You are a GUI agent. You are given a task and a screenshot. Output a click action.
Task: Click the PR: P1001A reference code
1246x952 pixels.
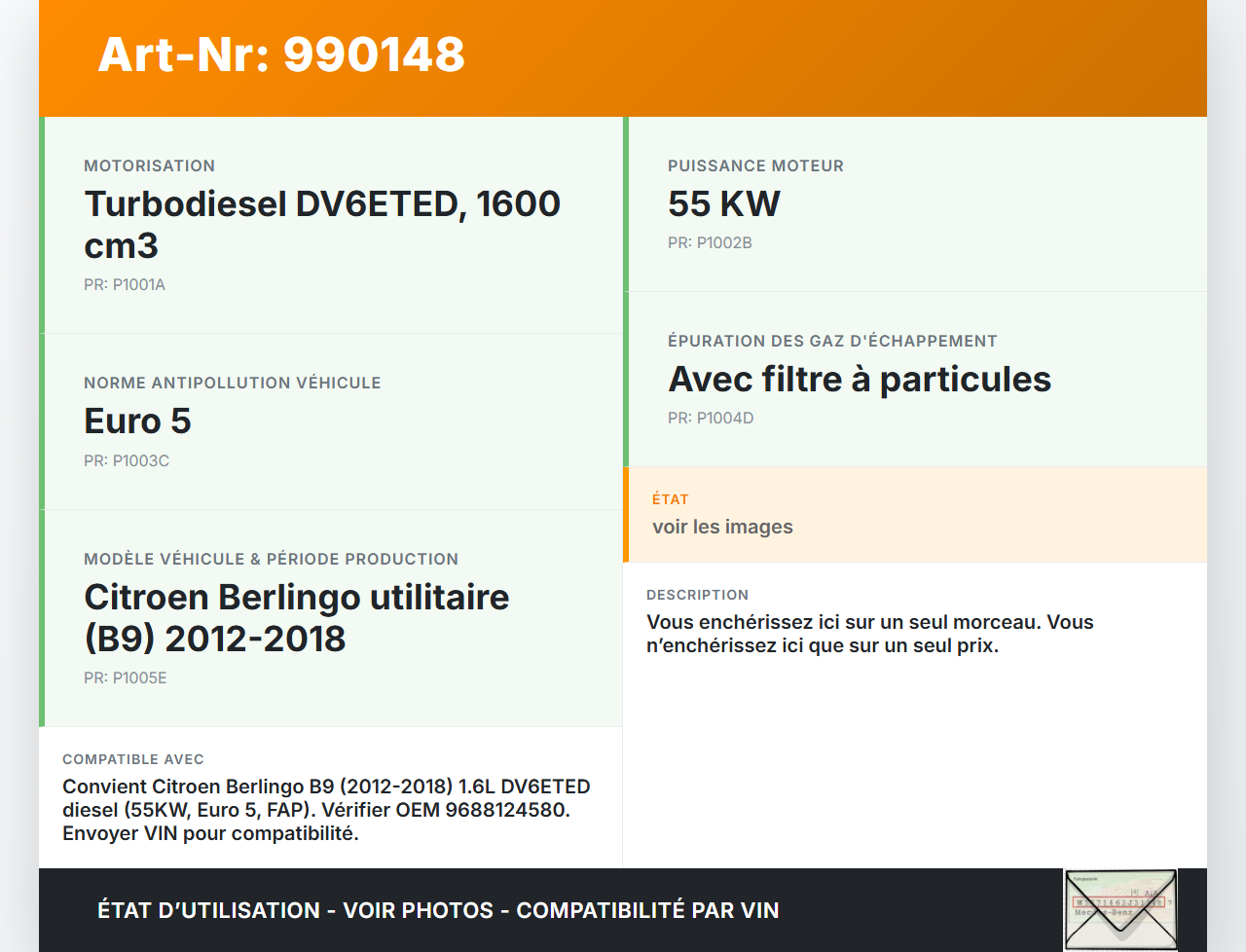point(125,285)
